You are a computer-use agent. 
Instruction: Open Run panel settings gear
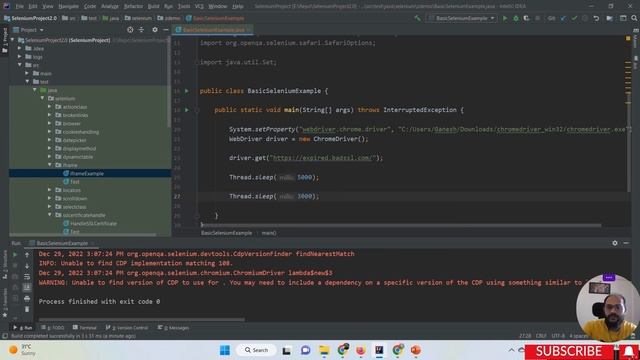coord(615,243)
